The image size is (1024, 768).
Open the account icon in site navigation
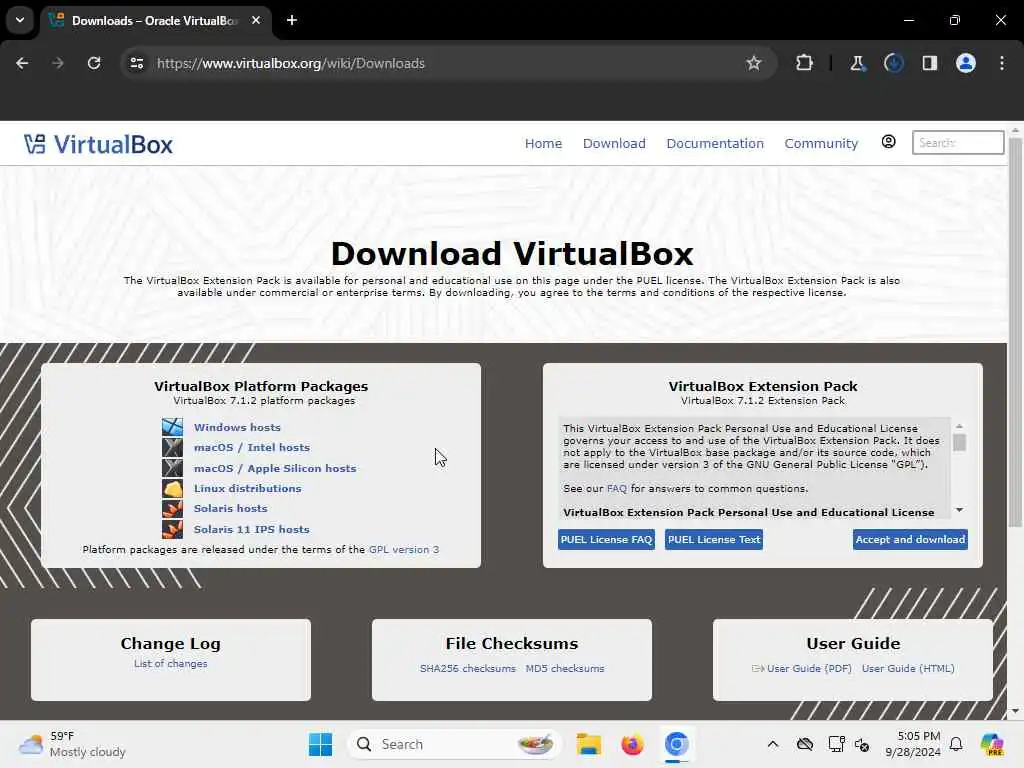(888, 142)
